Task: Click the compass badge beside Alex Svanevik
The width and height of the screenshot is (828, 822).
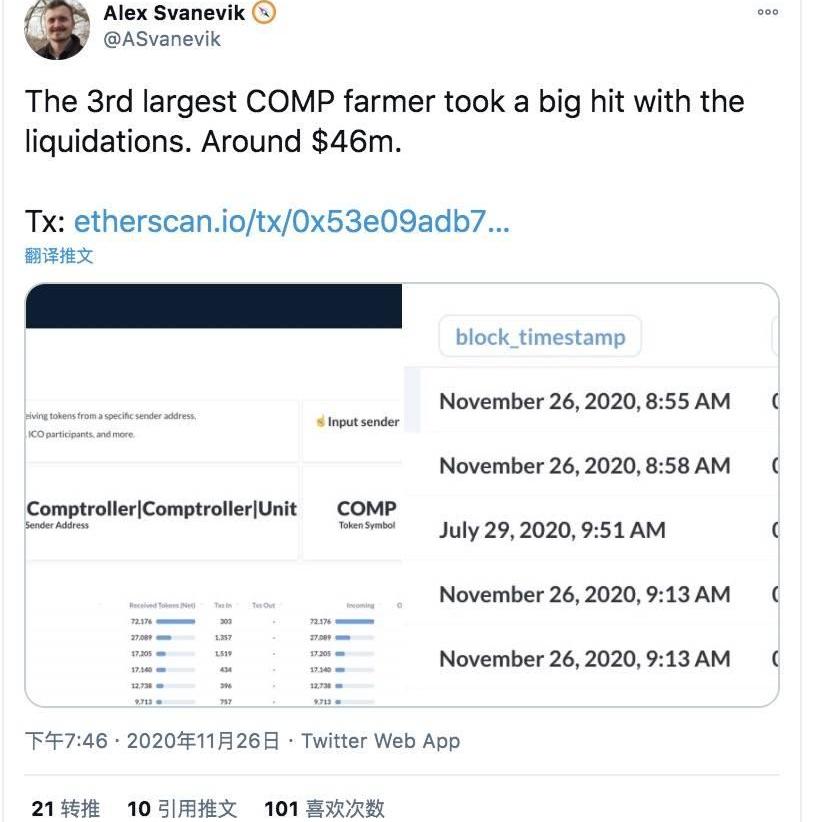Action: coord(263,13)
